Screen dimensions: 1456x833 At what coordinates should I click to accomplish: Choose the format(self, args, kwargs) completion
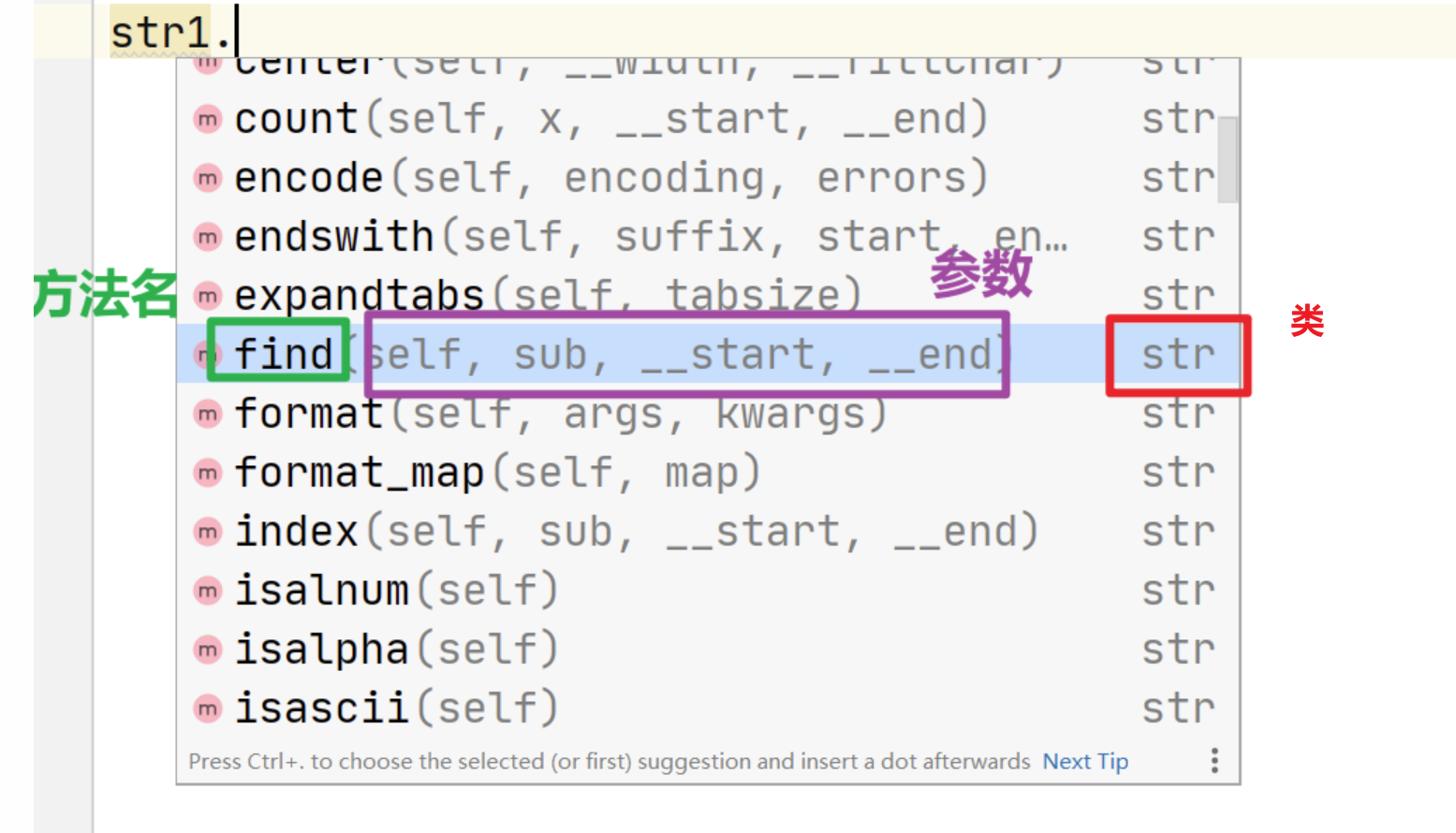pos(560,415)
